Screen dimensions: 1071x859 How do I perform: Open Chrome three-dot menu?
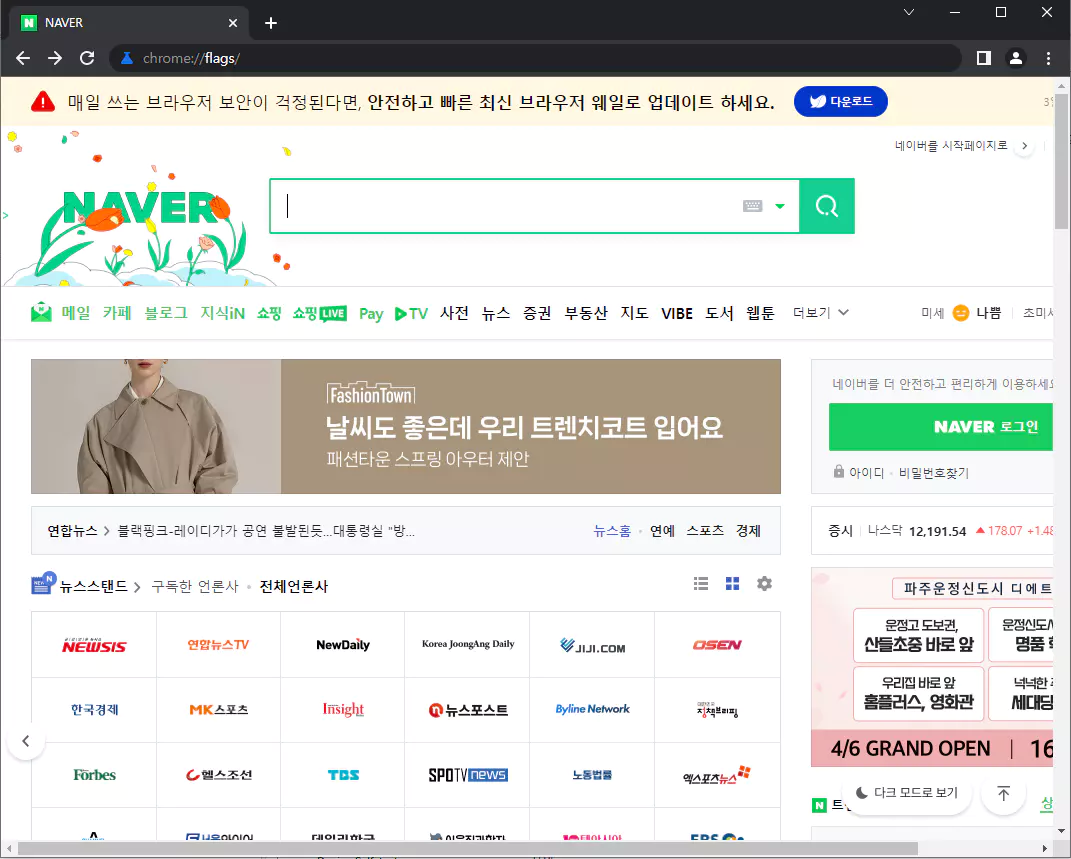pos(1048,58)
